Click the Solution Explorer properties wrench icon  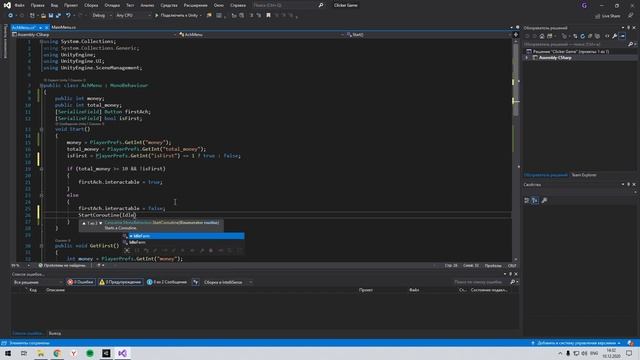click(615, 36)
